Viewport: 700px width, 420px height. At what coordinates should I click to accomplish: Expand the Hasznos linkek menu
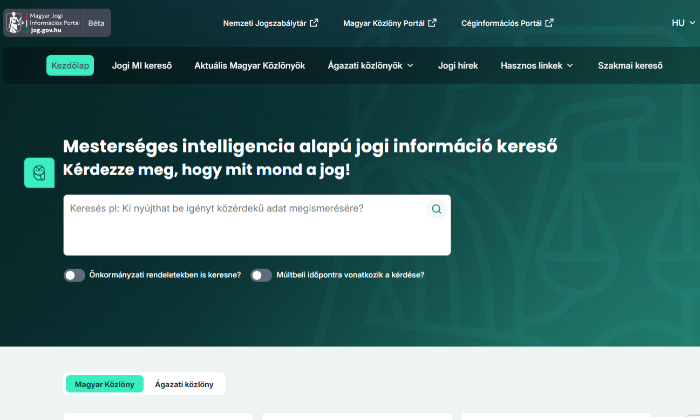pos(537,66)
